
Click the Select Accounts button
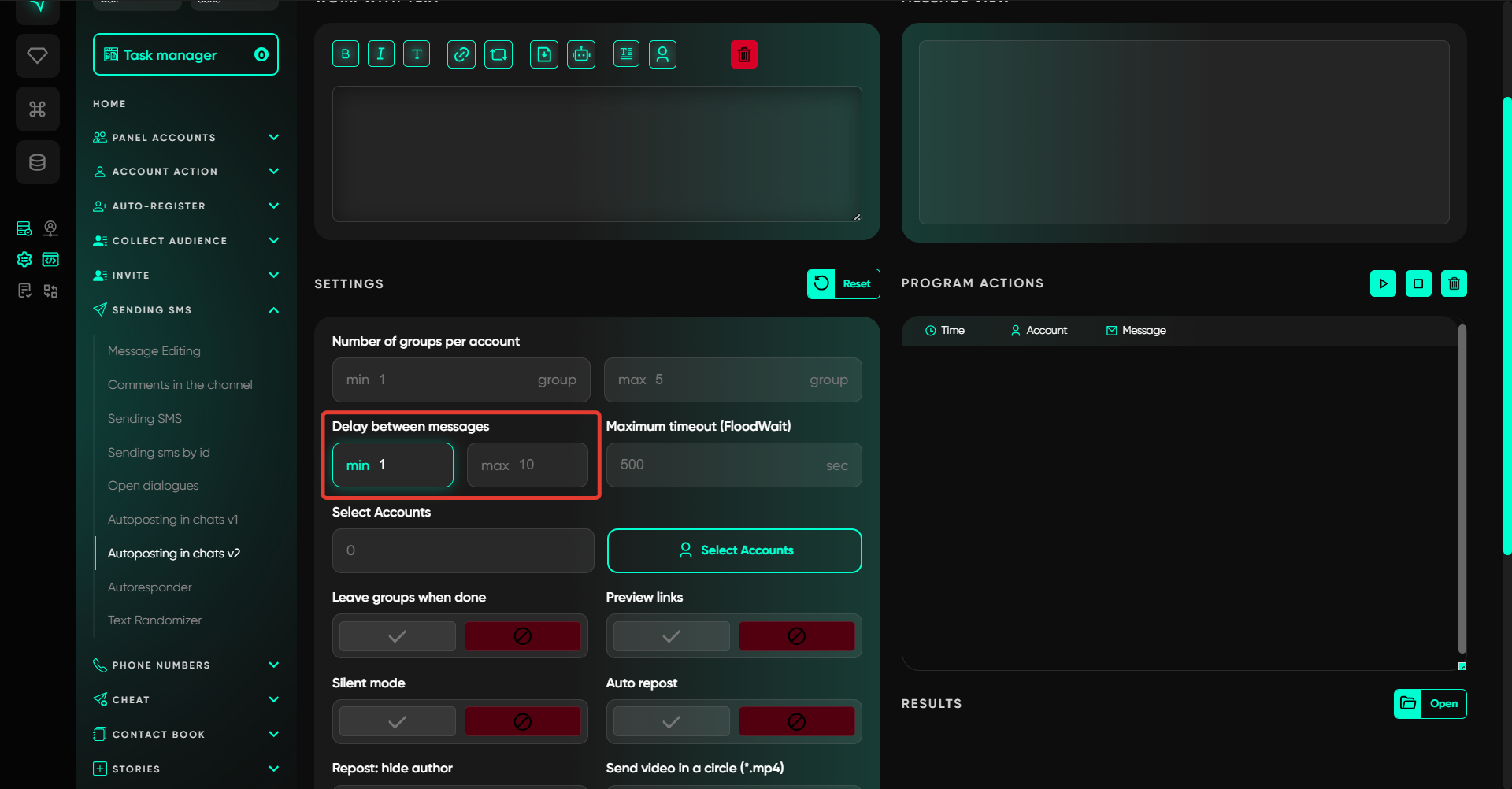pos(734,550)
